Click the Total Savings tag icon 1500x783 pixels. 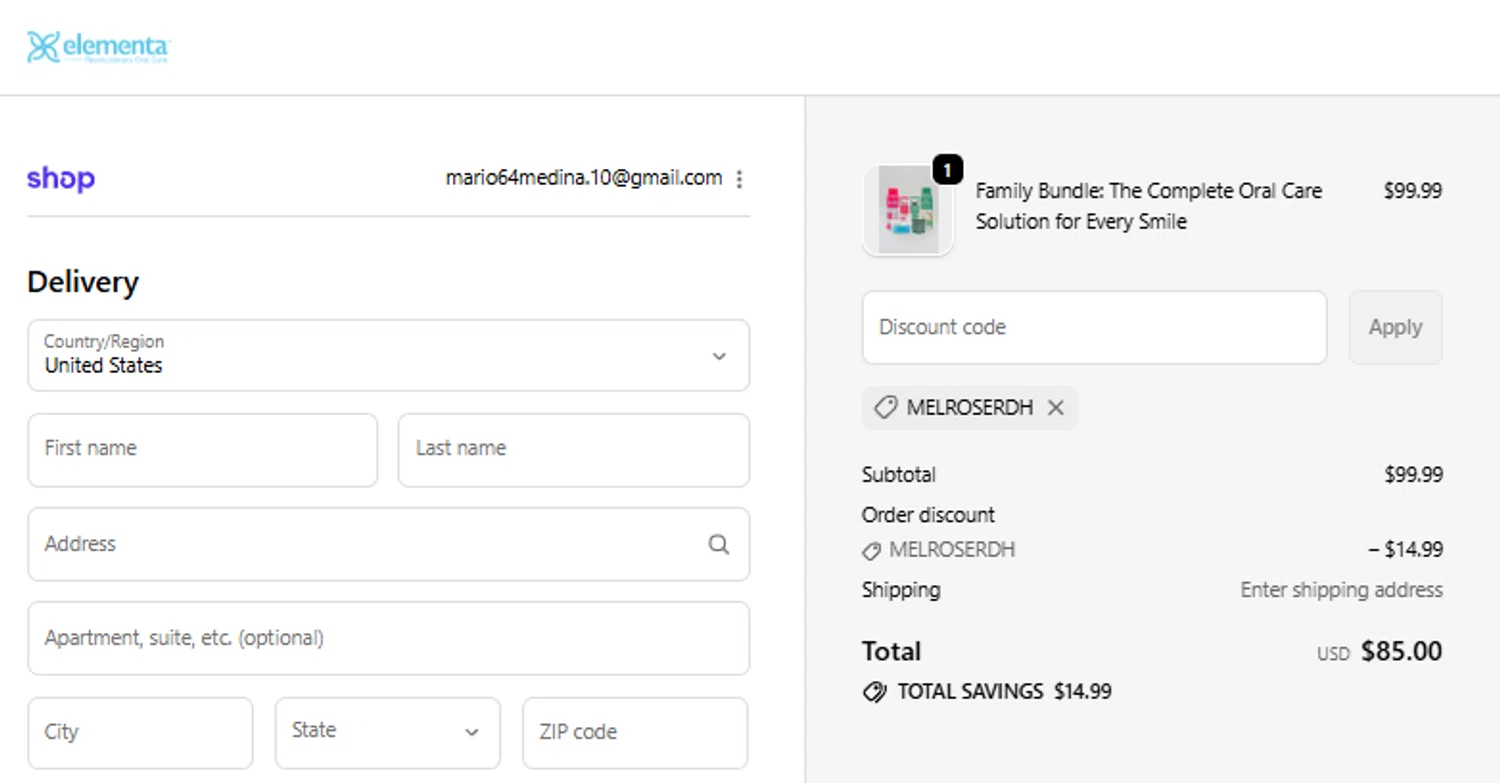[874, 692]
